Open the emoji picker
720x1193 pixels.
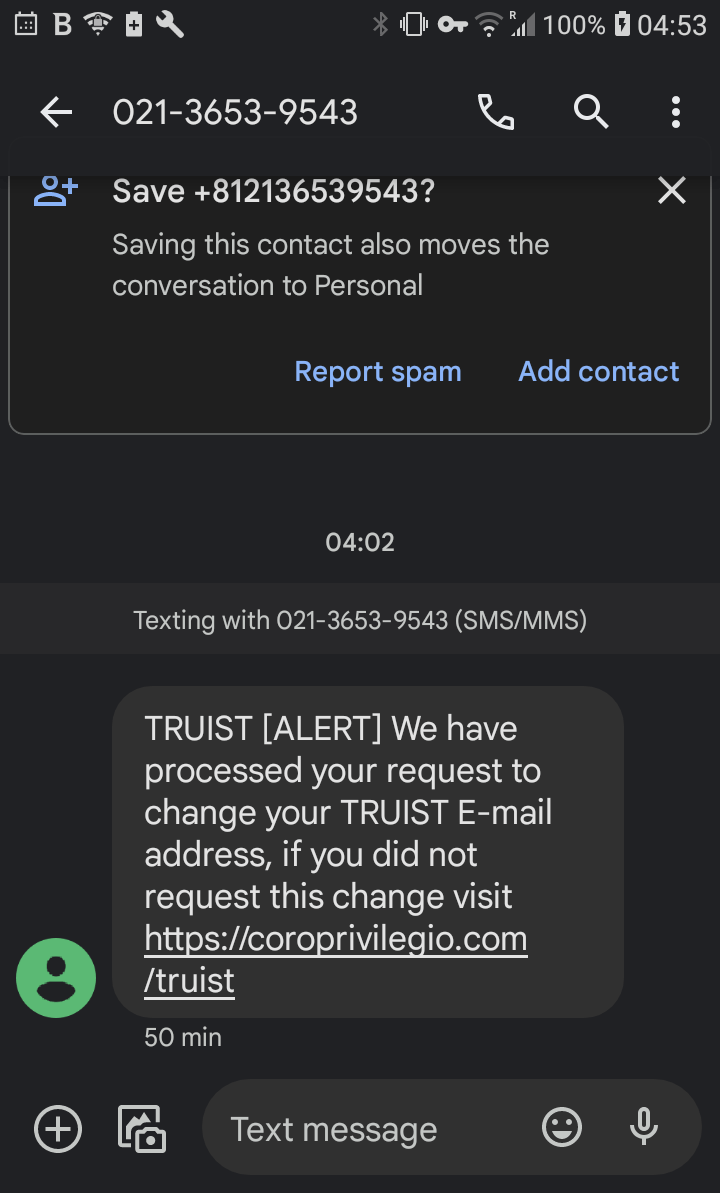(x=562, y=1128)
